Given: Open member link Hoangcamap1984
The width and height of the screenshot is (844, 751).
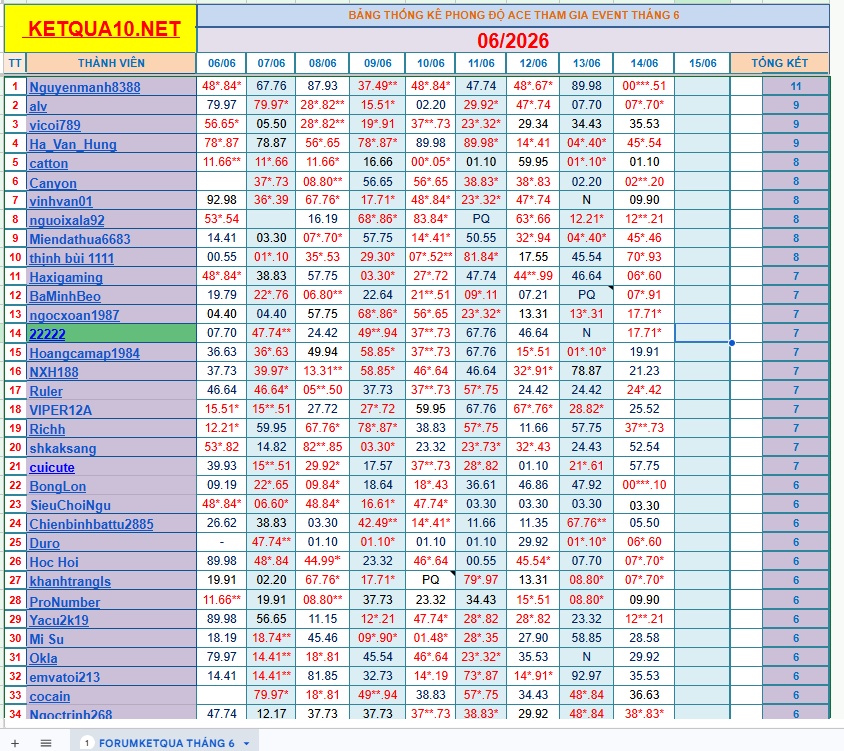Looking at the screenshot, I should (x=84, y=353).
